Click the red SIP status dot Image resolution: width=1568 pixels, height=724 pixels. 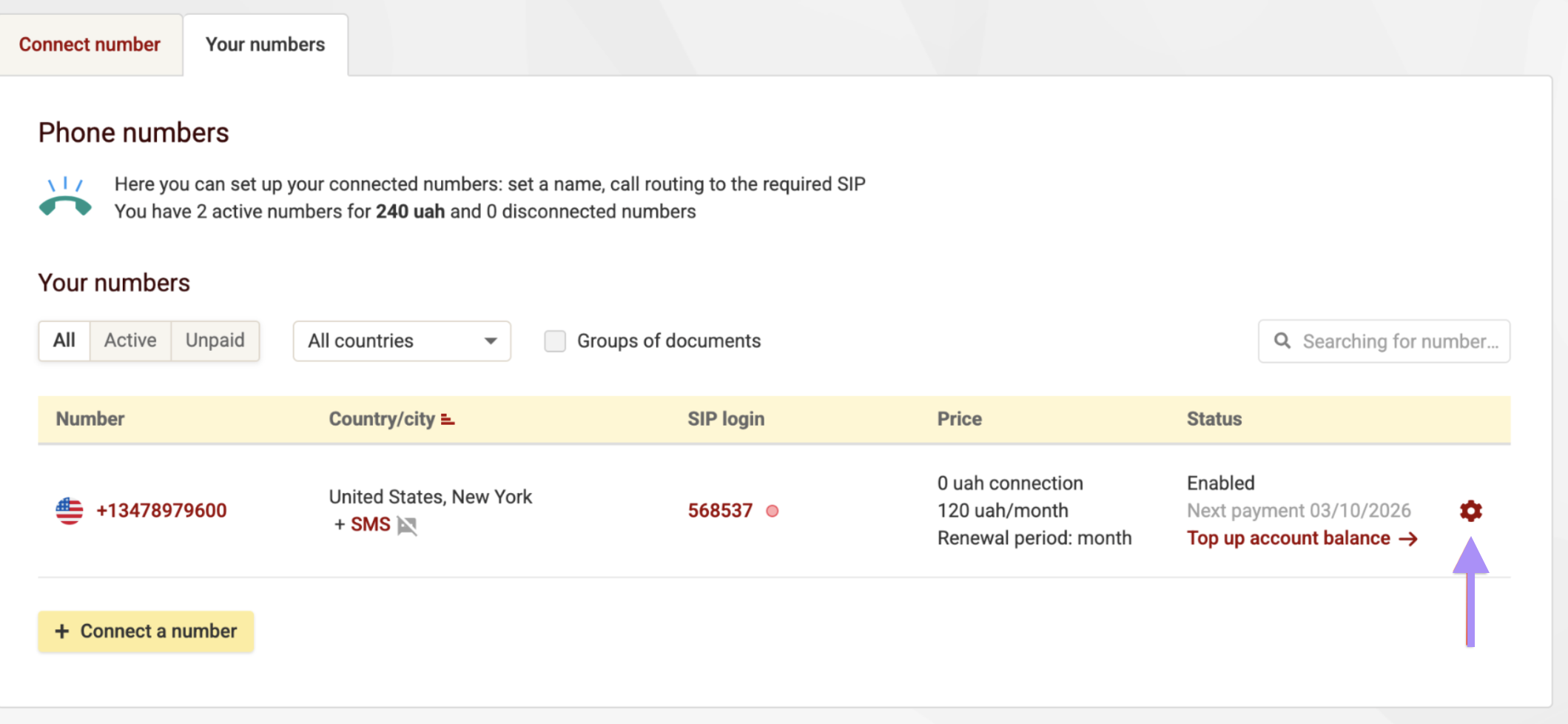point(772,511)
